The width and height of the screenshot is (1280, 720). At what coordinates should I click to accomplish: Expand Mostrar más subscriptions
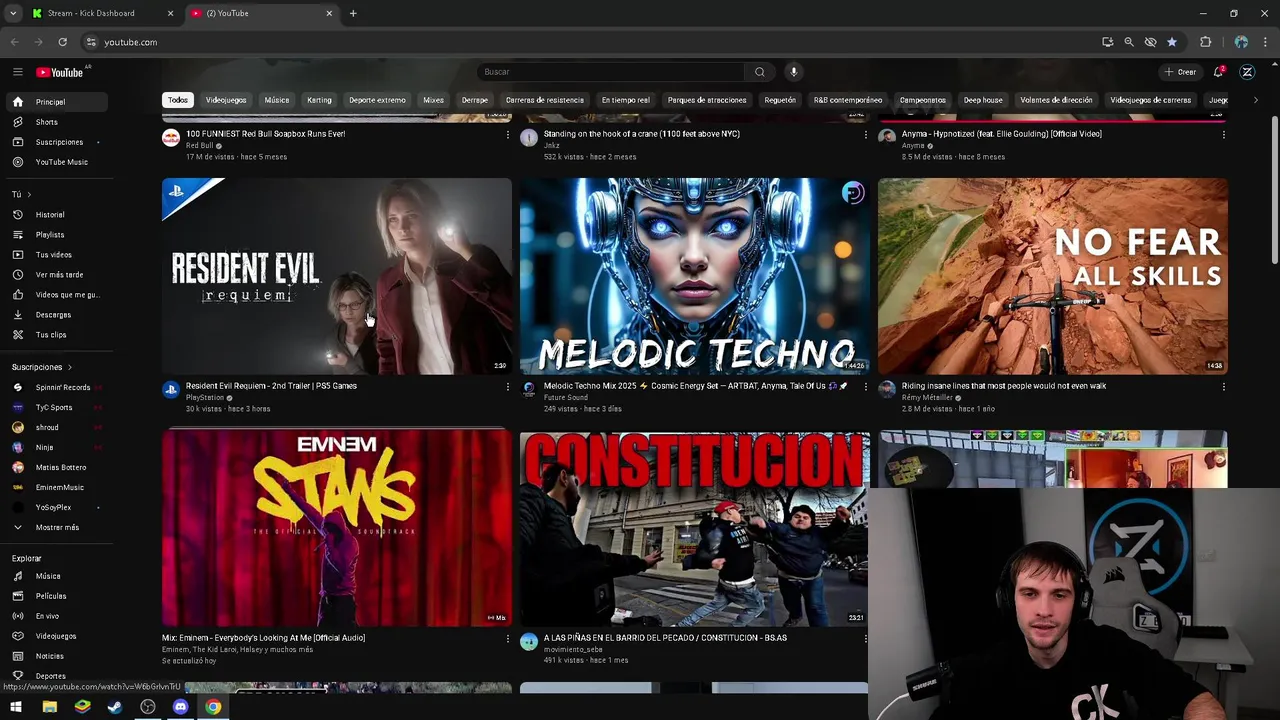[x=56, y=527]
